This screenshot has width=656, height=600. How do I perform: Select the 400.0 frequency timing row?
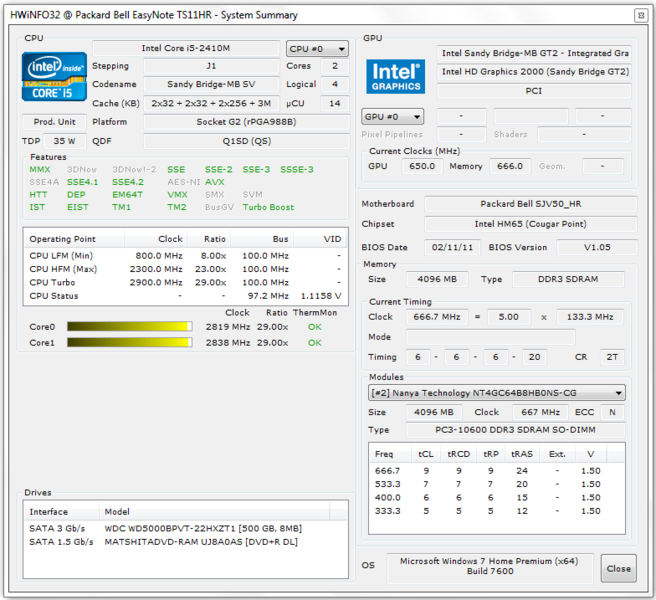click(497, 497)
